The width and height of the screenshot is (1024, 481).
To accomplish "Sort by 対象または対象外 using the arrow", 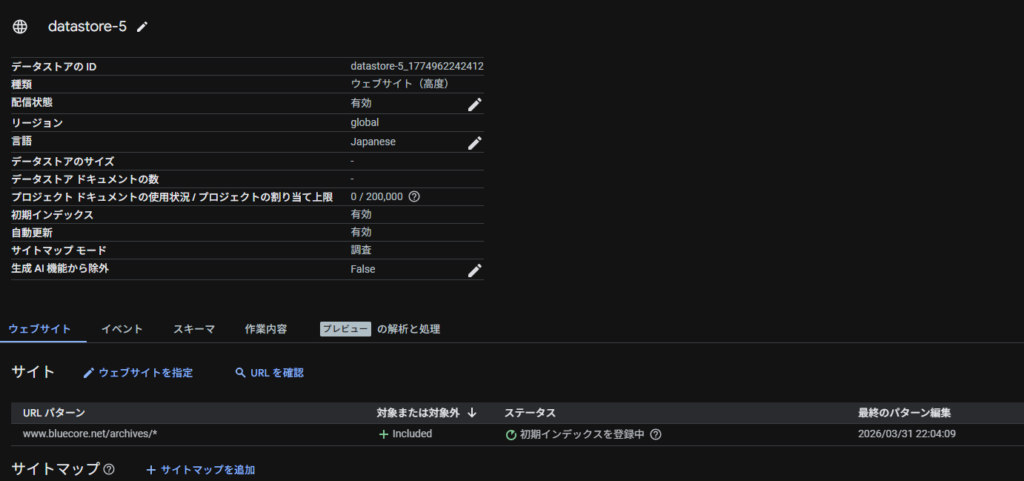I will 472,413.
